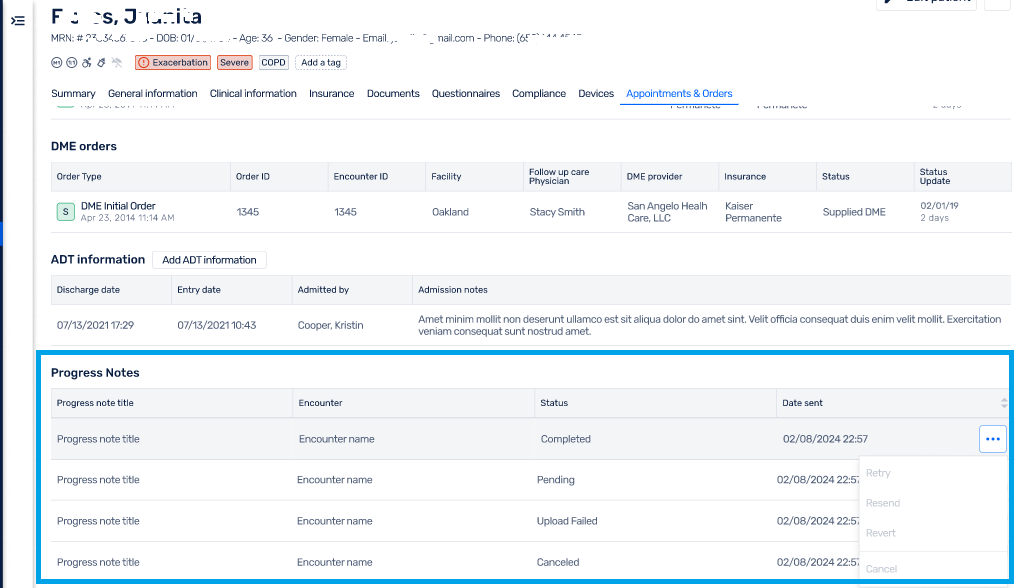Click Encounter name in the Pending row
Screen dimensions: 1015x588
(335, 480)
